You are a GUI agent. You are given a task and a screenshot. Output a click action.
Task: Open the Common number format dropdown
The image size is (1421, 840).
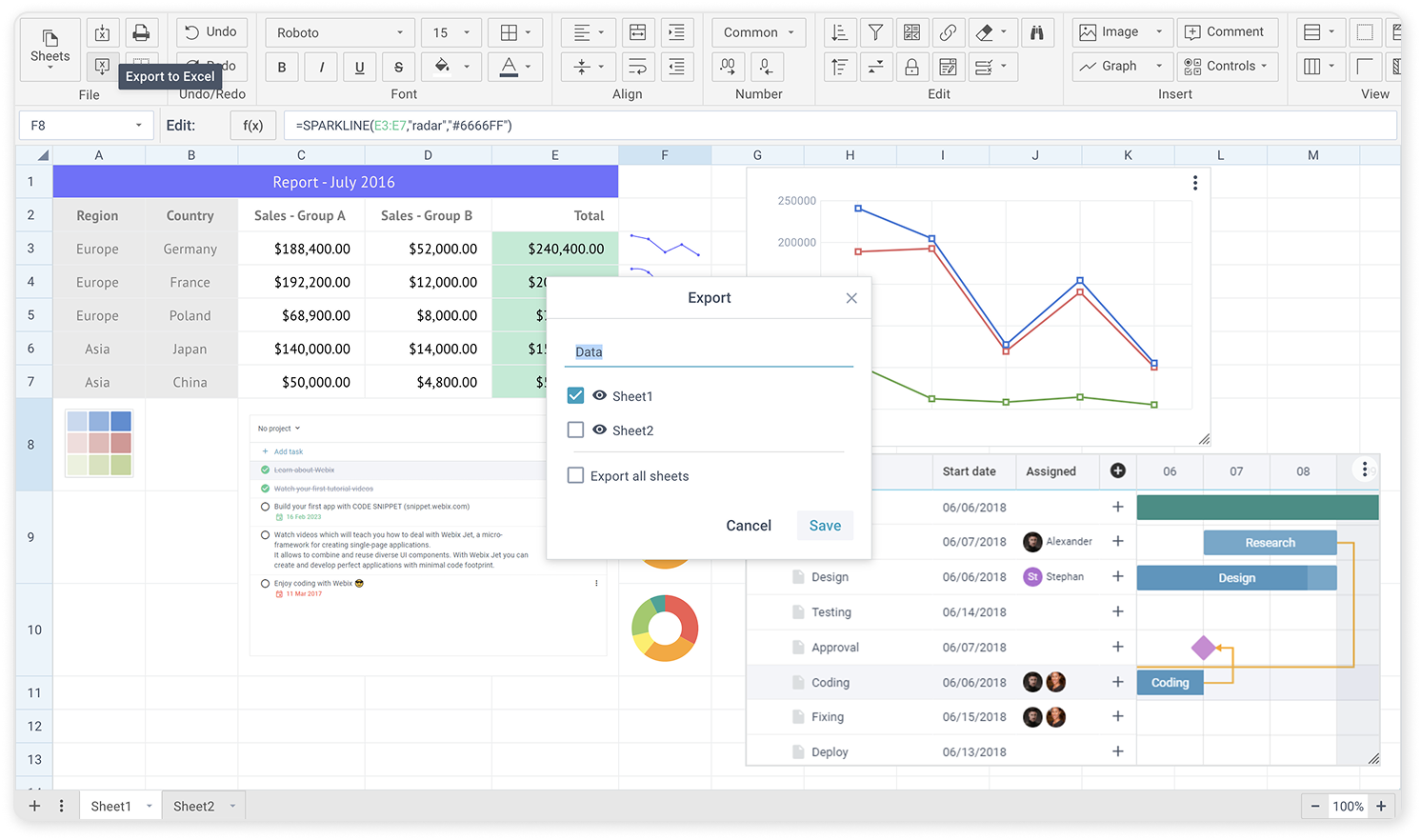[x=758, y=32]
